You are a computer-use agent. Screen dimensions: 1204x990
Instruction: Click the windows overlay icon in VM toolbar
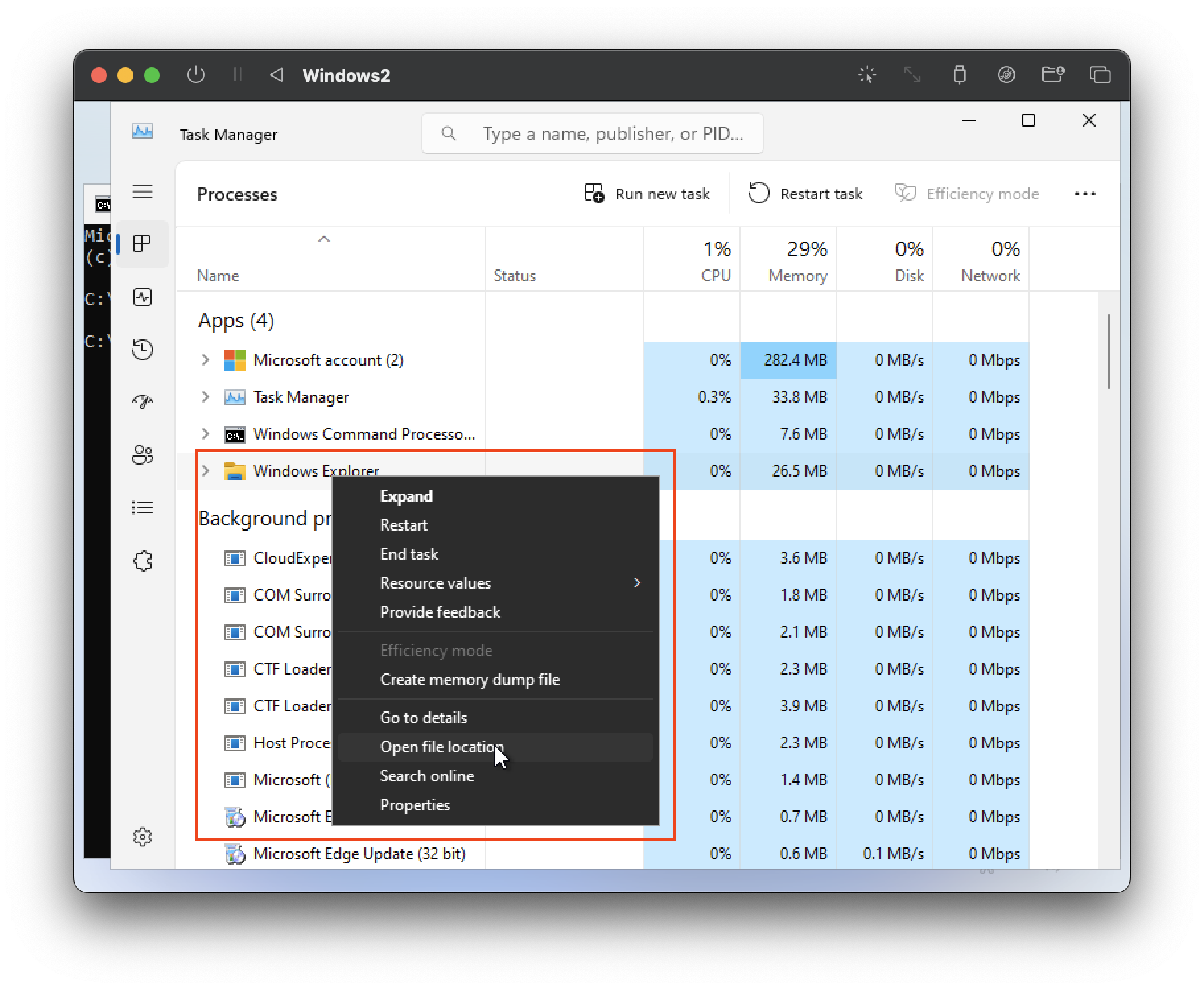(1100, 75)
